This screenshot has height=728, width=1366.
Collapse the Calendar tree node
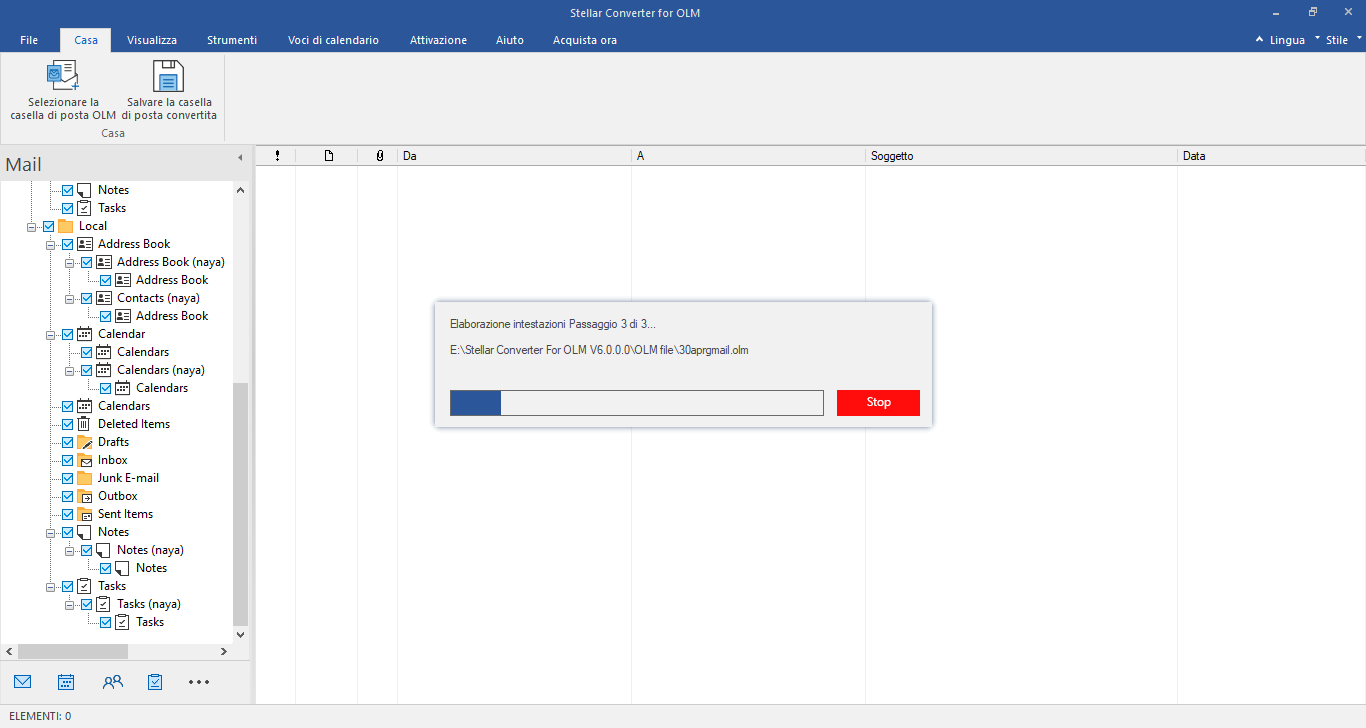coord(51,335)
